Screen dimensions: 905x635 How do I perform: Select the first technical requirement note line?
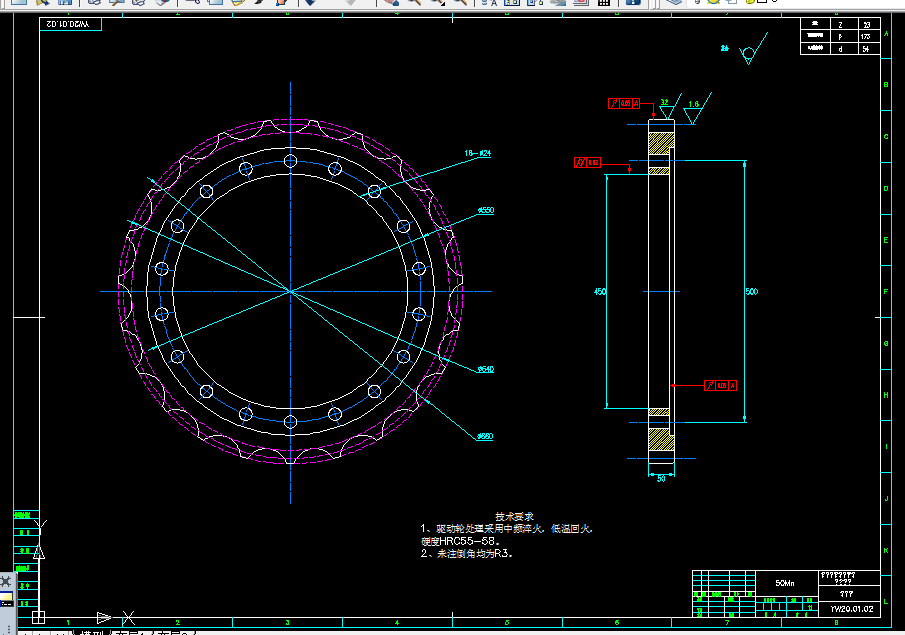pyautogui.click(x=507, y=528)
